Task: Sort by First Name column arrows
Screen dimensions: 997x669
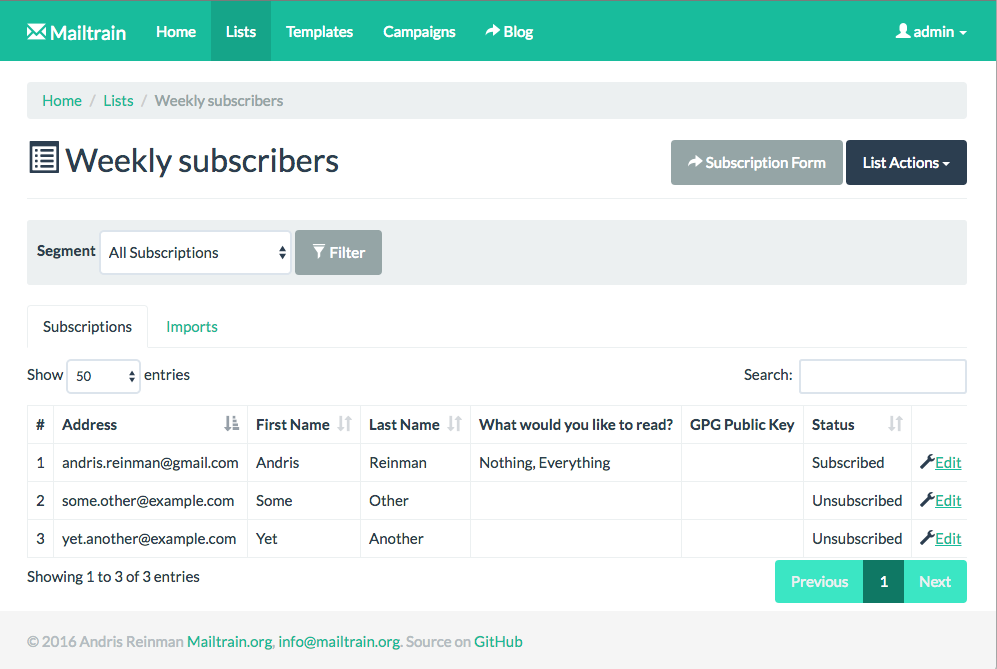Action: coord(344,424)
